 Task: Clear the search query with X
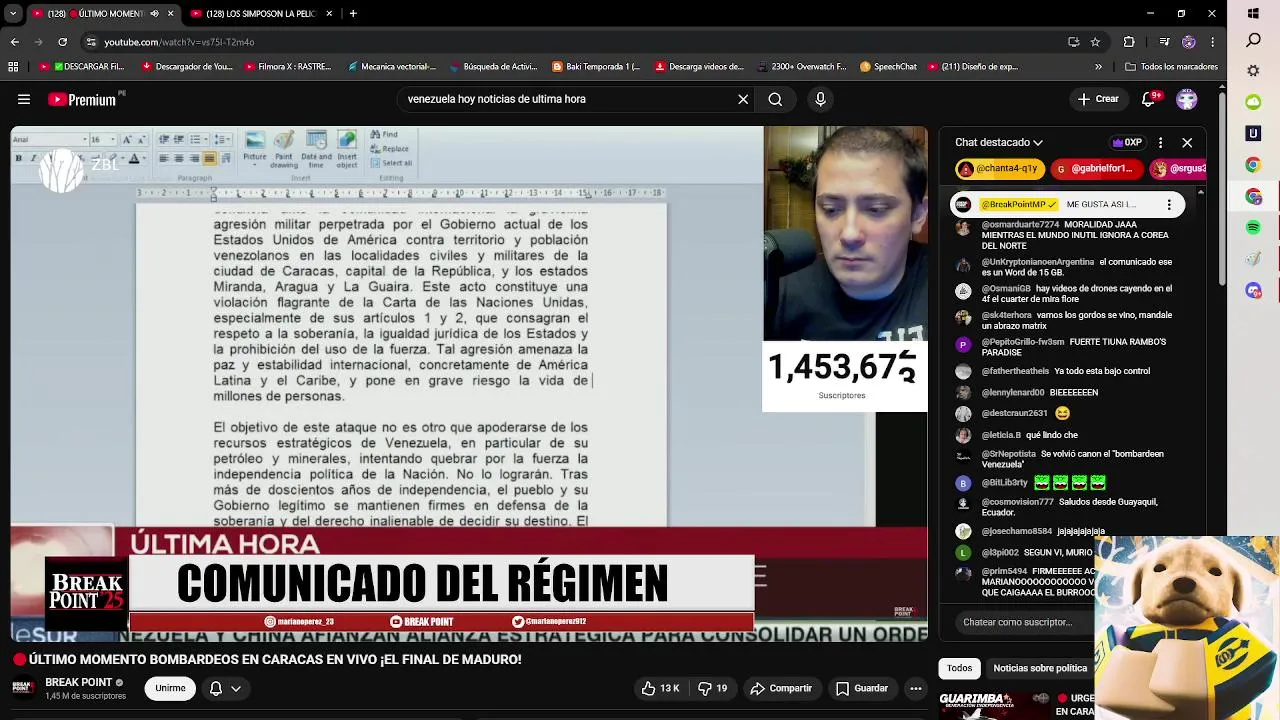click(743, 99)
